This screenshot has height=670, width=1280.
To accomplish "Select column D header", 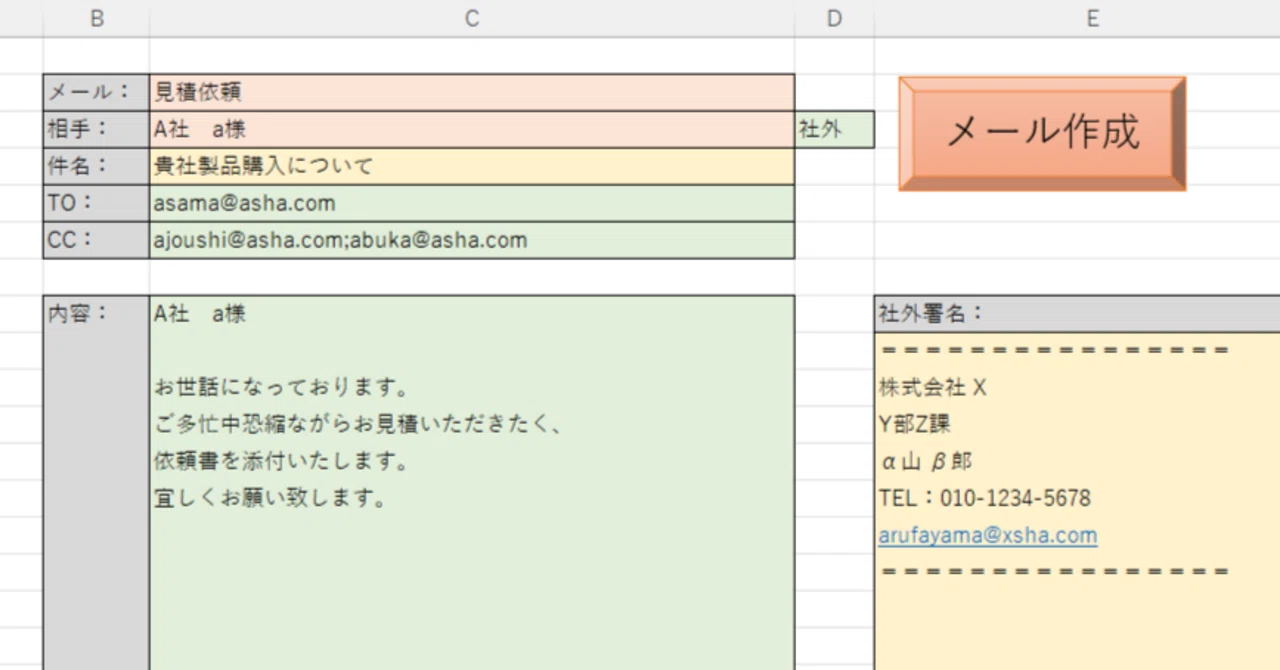I will pos(835,19).
